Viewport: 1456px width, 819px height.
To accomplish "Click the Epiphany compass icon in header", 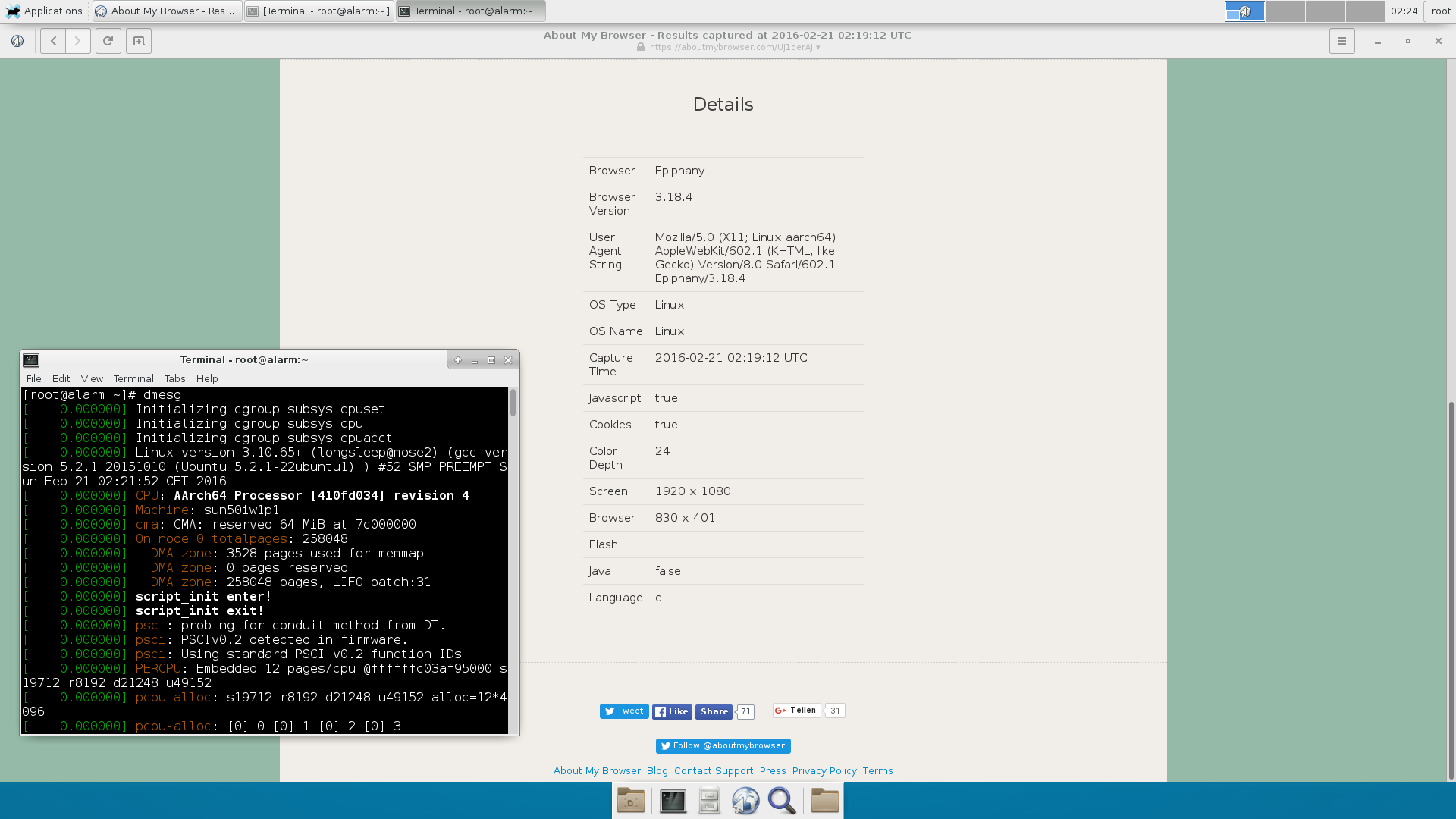I will coord(17,41).
